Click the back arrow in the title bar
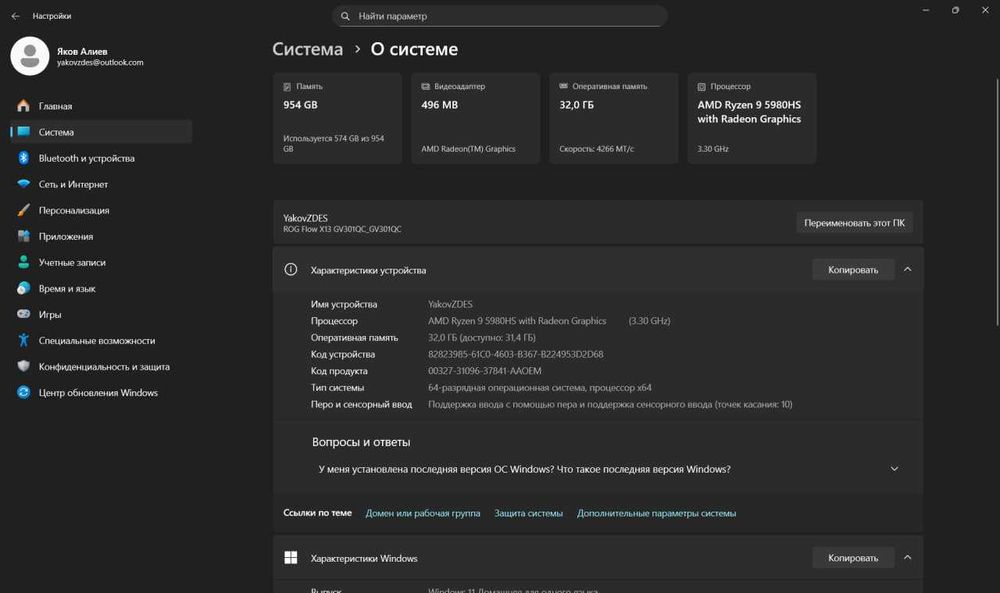This screenshot has height=593, width=1000. click(x=15, y=16)
